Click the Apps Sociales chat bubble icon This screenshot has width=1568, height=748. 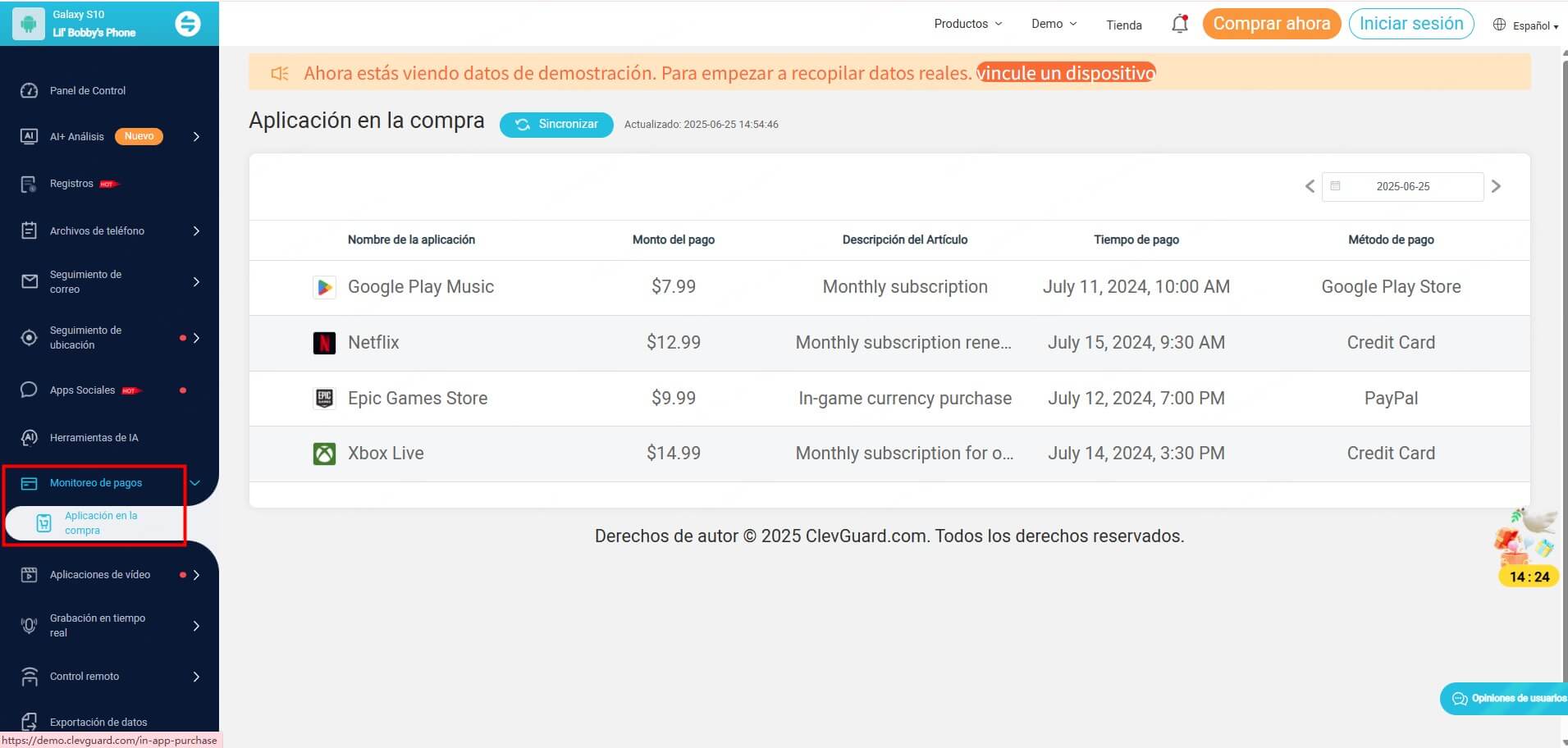pyautogui.click(x=29, y=390)
